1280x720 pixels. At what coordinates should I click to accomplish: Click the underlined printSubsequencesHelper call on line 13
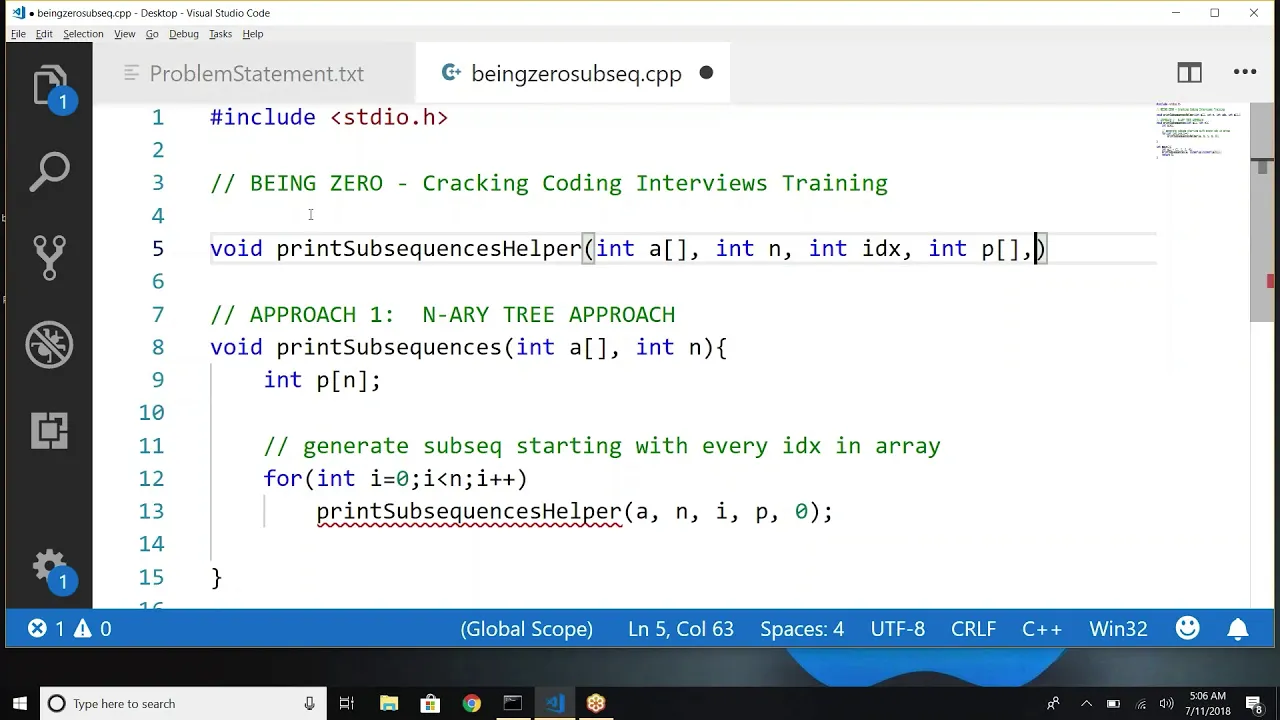coord(469,512)
